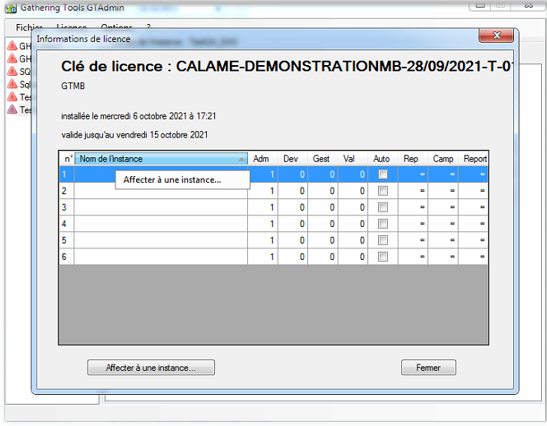Close the Informations de licence dialog
547x426 pixels.
click(x=496, y=36)
